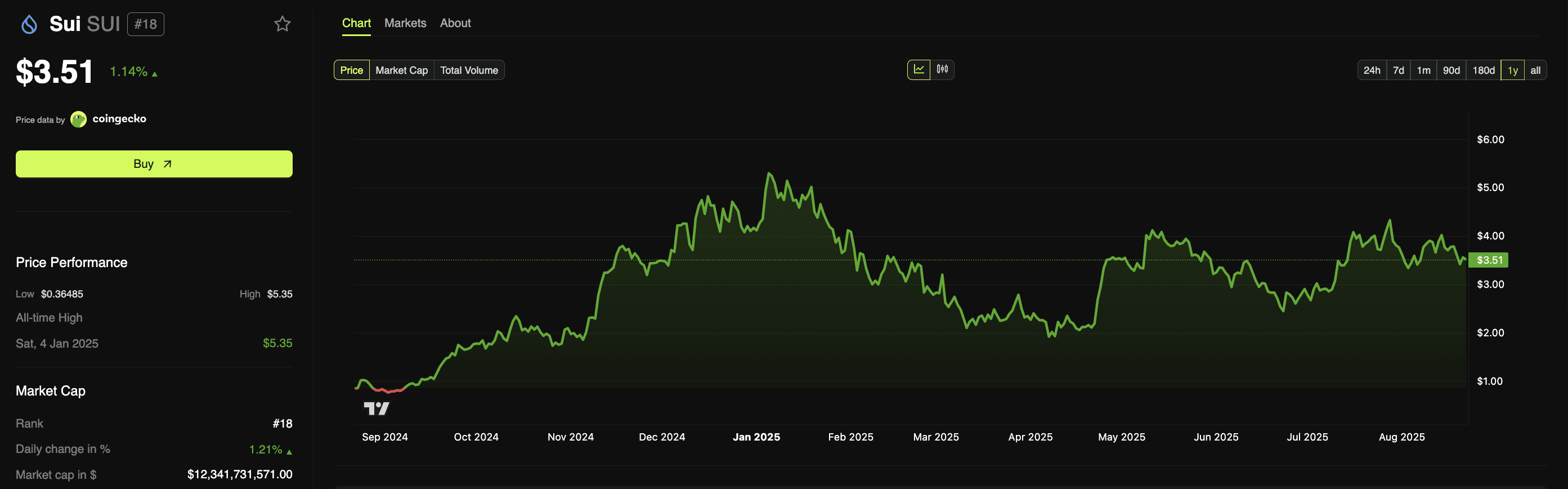The width and height of the screenshot is (1568, 489).
Task: Set chart range to 180d
Action: (1484, 70)
